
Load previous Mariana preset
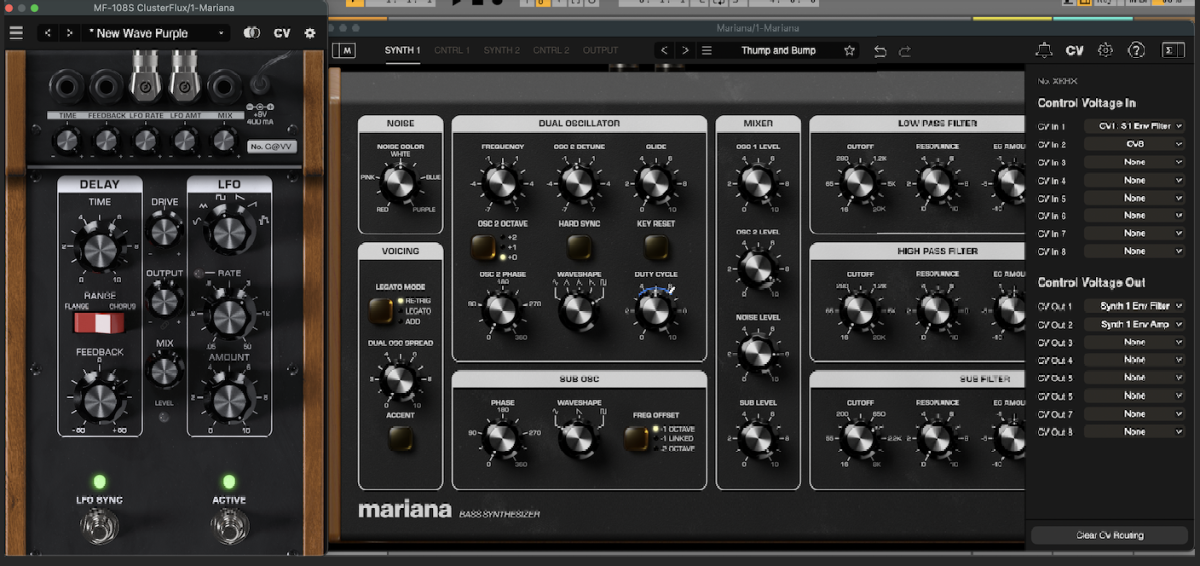[x=664, y=50]
